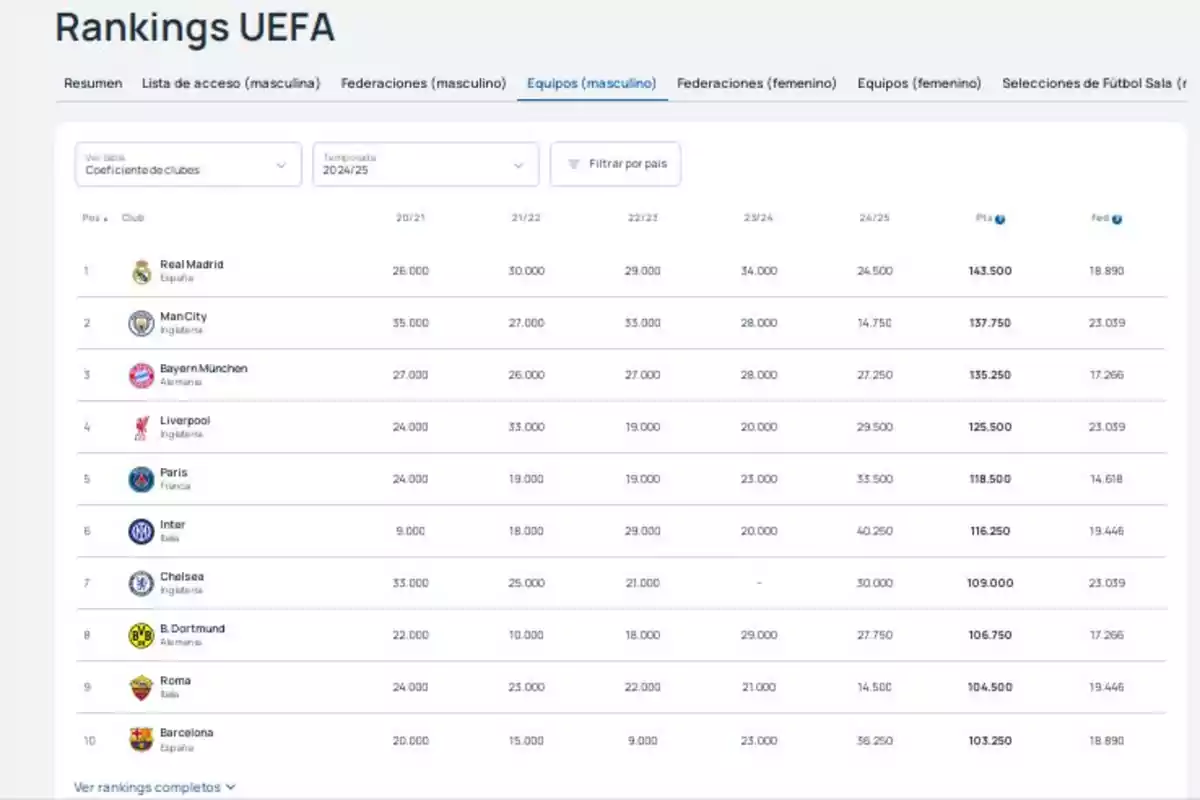Open the Chelsea club link

pos(184,577)
